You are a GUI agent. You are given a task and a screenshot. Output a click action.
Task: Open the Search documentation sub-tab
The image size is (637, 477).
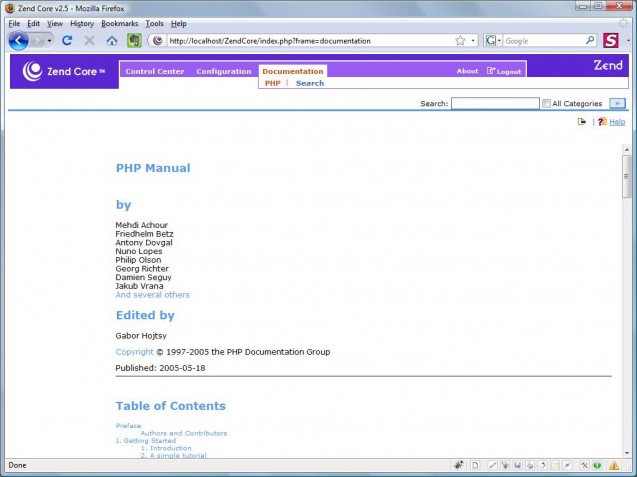(310, 83)
